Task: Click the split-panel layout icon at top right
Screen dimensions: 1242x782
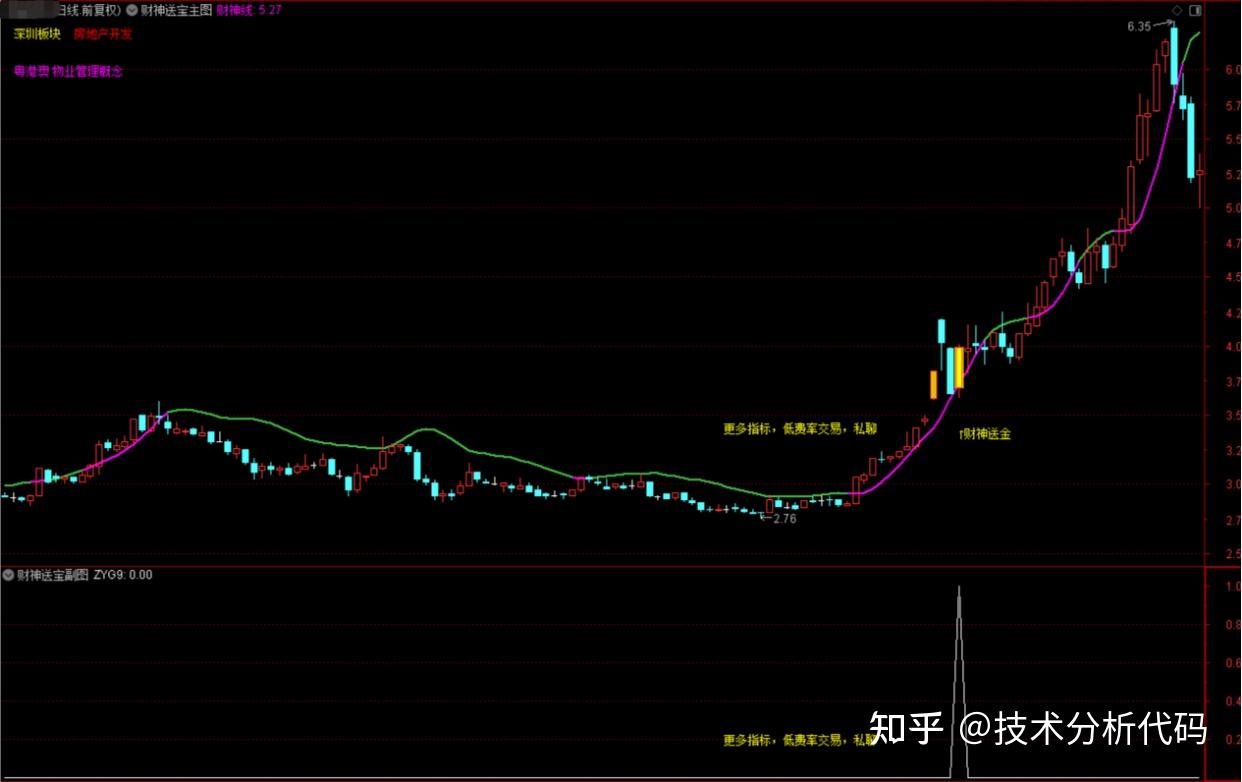Action: [1196, 10]
